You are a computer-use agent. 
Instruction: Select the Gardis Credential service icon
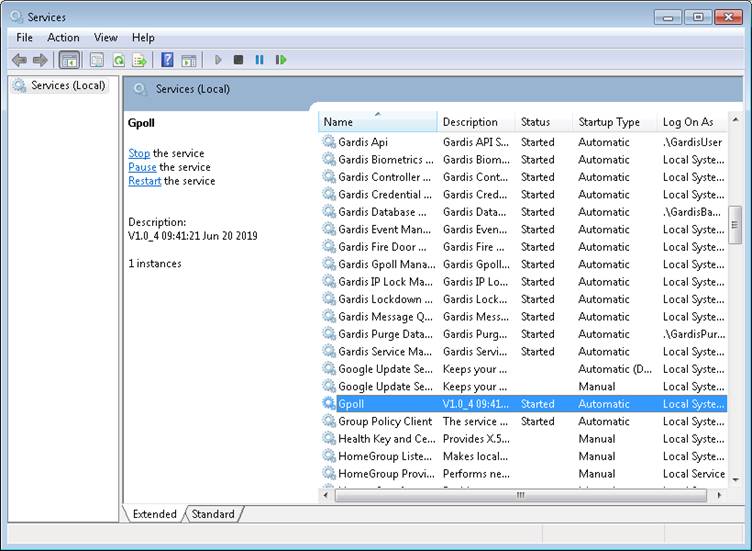point(329,194)
